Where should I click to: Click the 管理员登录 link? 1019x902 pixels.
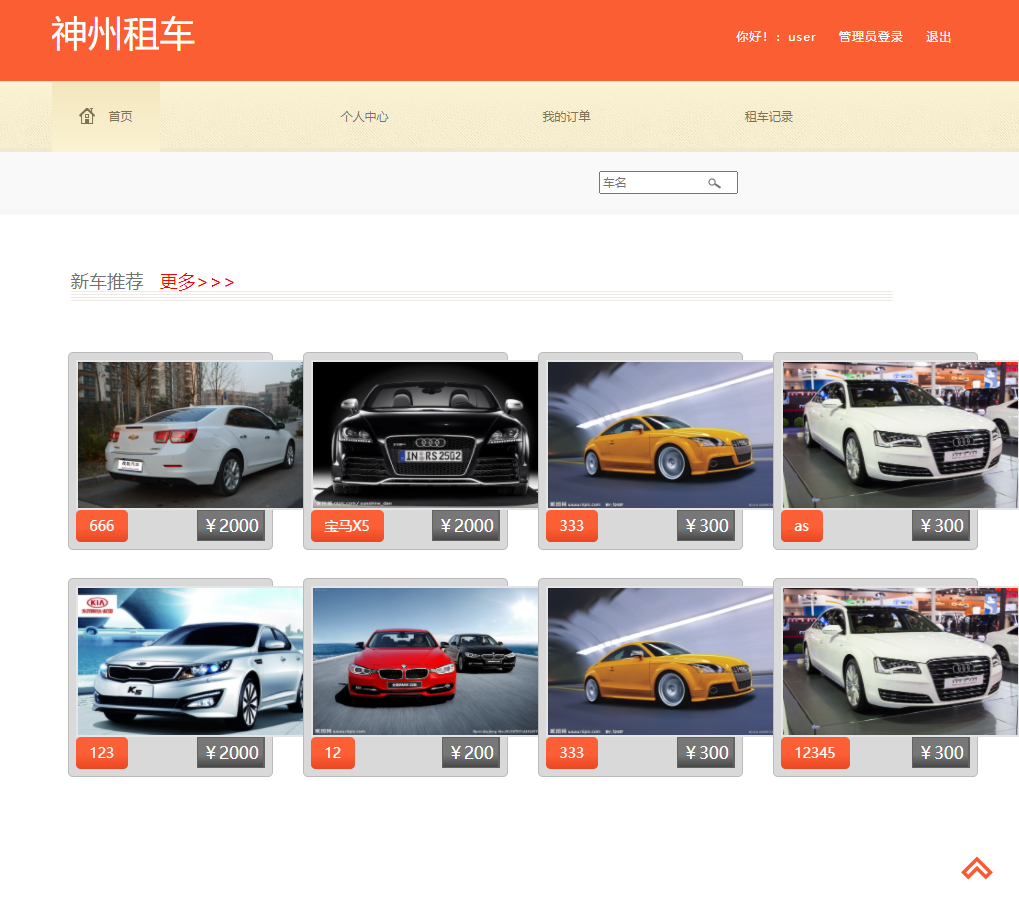869,37
